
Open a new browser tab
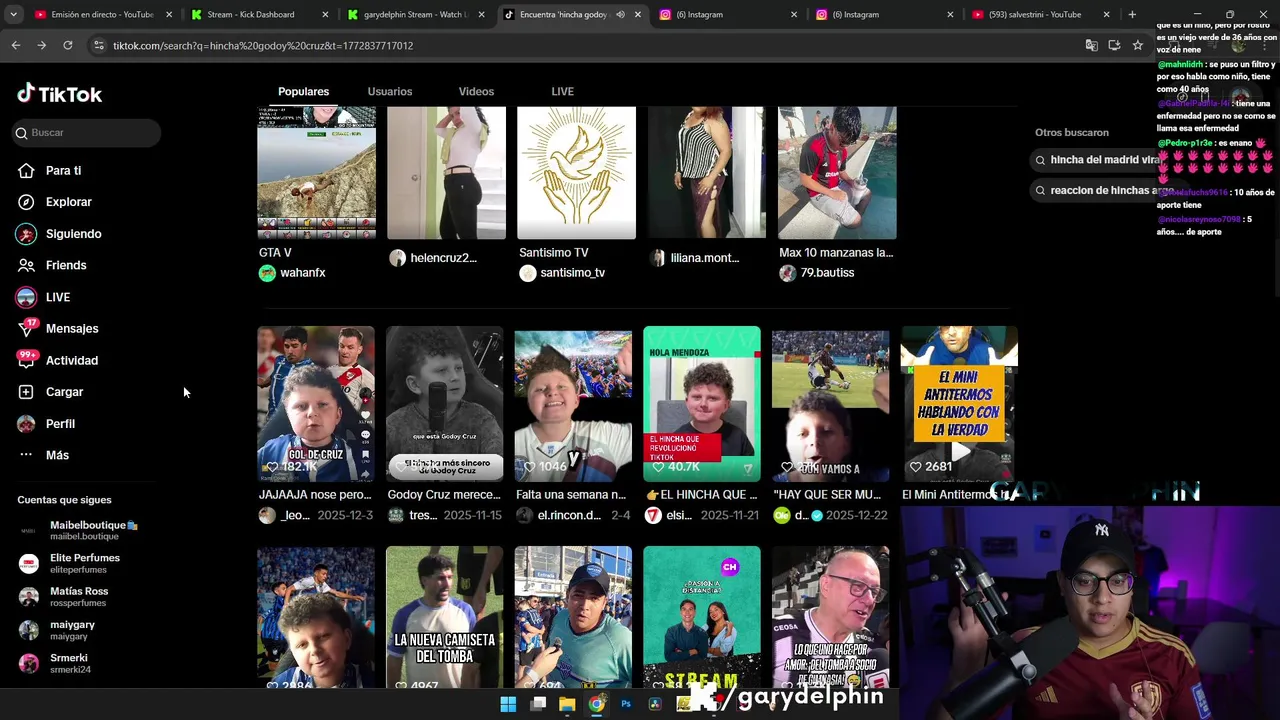click(1132, 15)
